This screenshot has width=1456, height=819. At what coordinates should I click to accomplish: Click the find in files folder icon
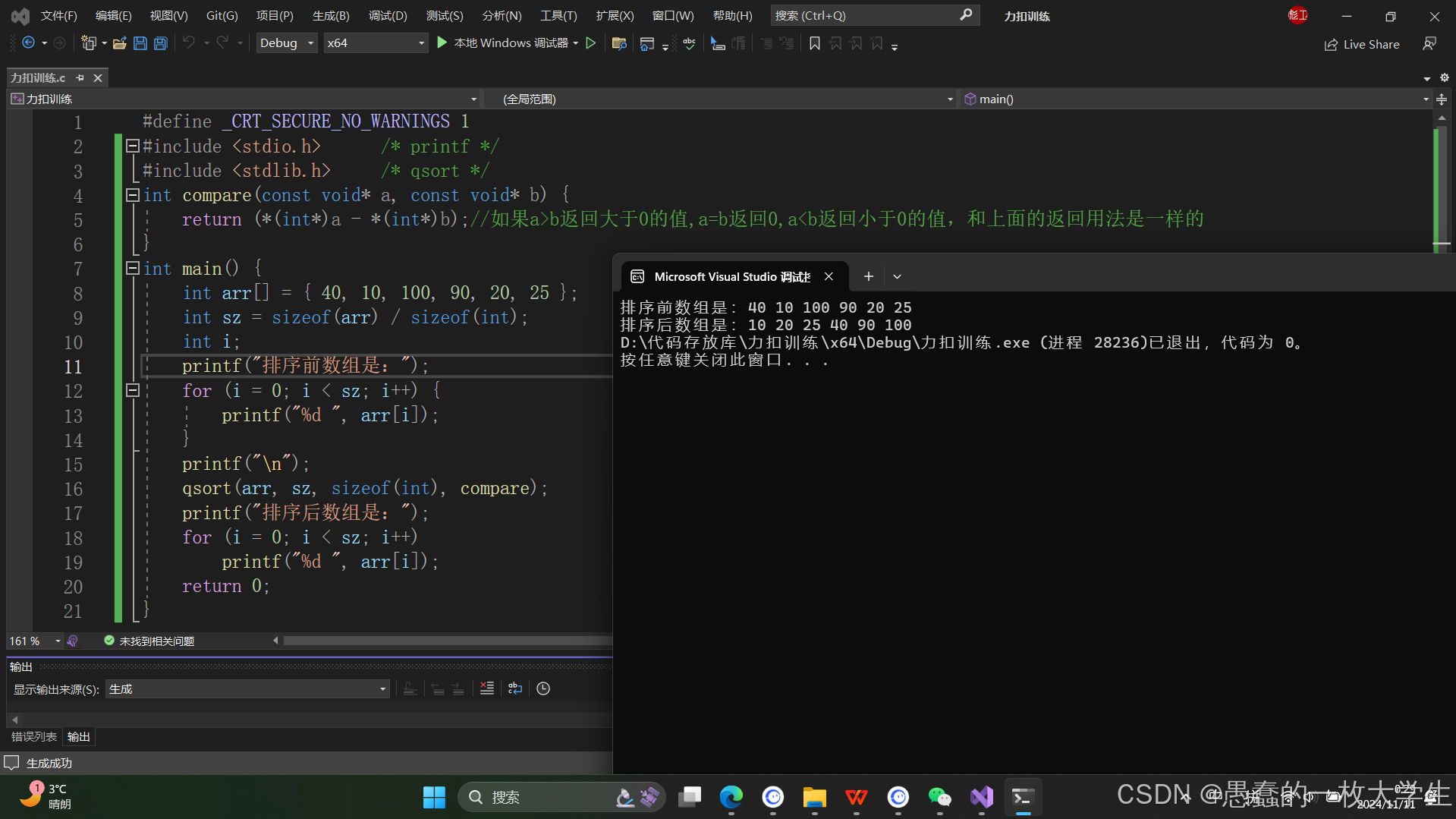pos(619,43)
